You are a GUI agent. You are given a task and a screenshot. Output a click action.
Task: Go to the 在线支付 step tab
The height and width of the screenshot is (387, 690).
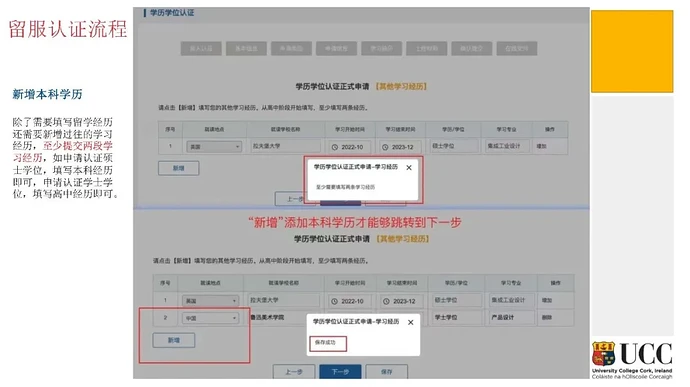(517, 48)
